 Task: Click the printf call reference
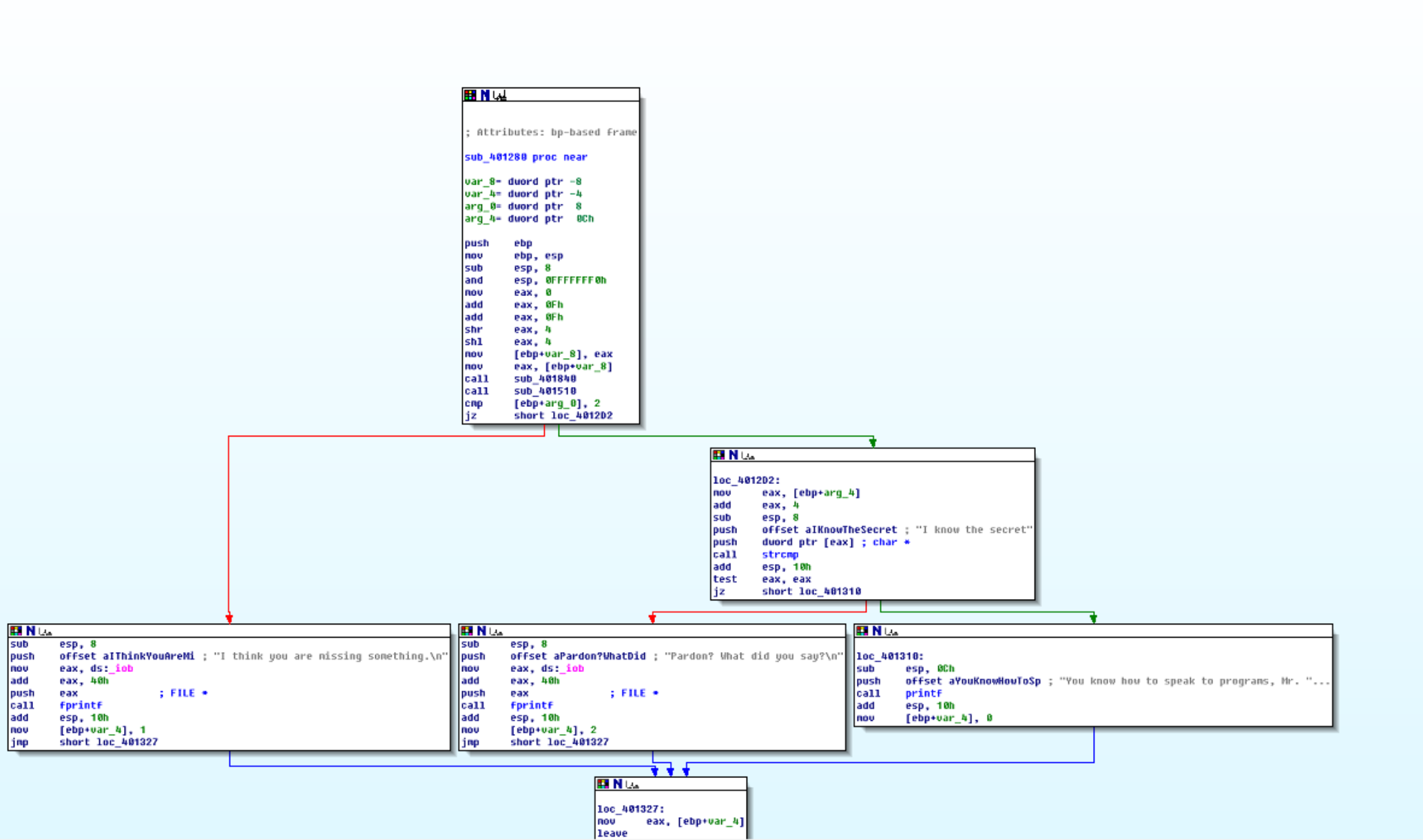923,693
